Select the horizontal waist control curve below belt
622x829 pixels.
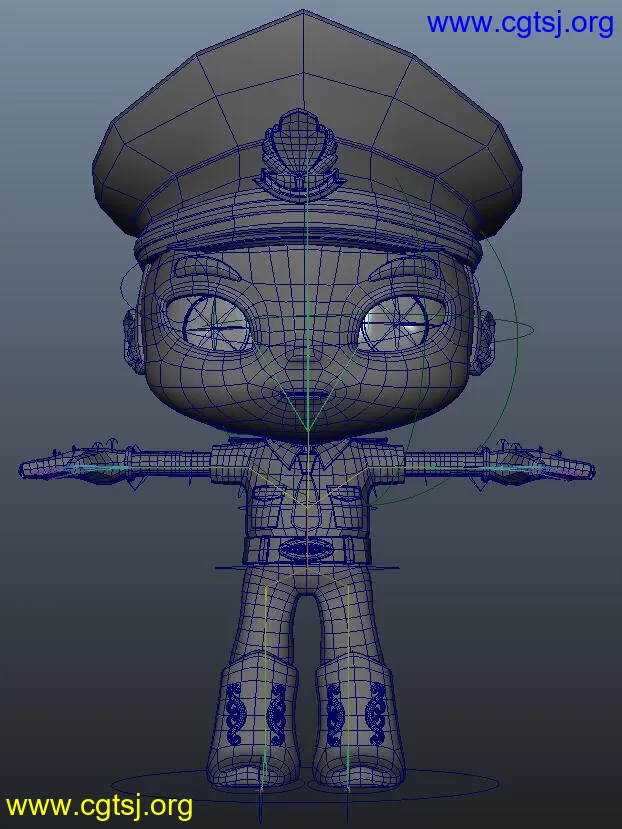307,568
